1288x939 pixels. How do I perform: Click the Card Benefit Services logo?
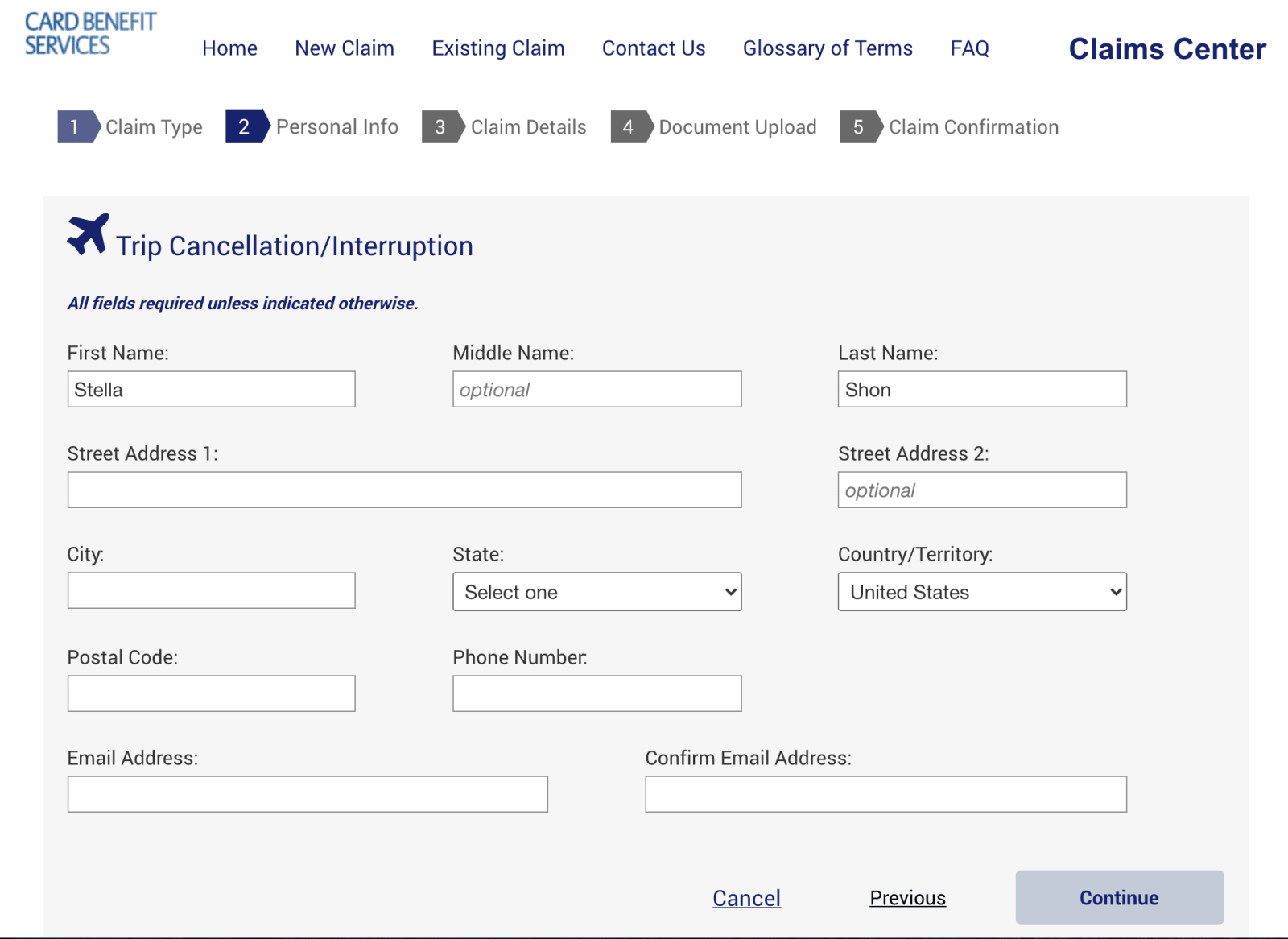tap(90, 34)
